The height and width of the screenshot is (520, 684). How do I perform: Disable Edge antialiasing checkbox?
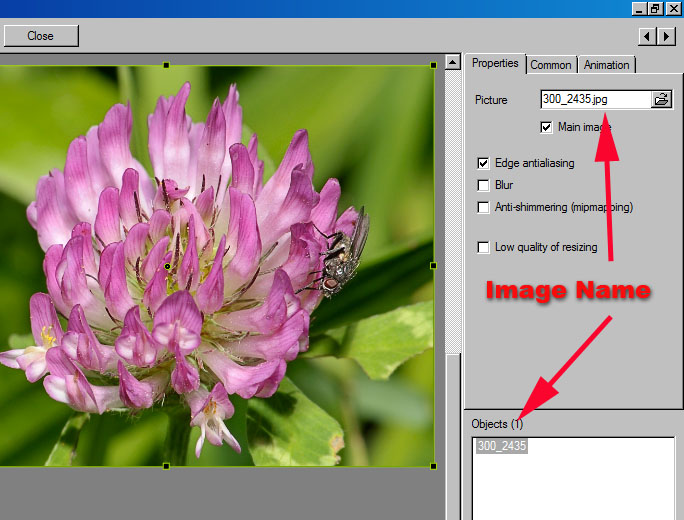pyautogui.click(x=484, y=163)
